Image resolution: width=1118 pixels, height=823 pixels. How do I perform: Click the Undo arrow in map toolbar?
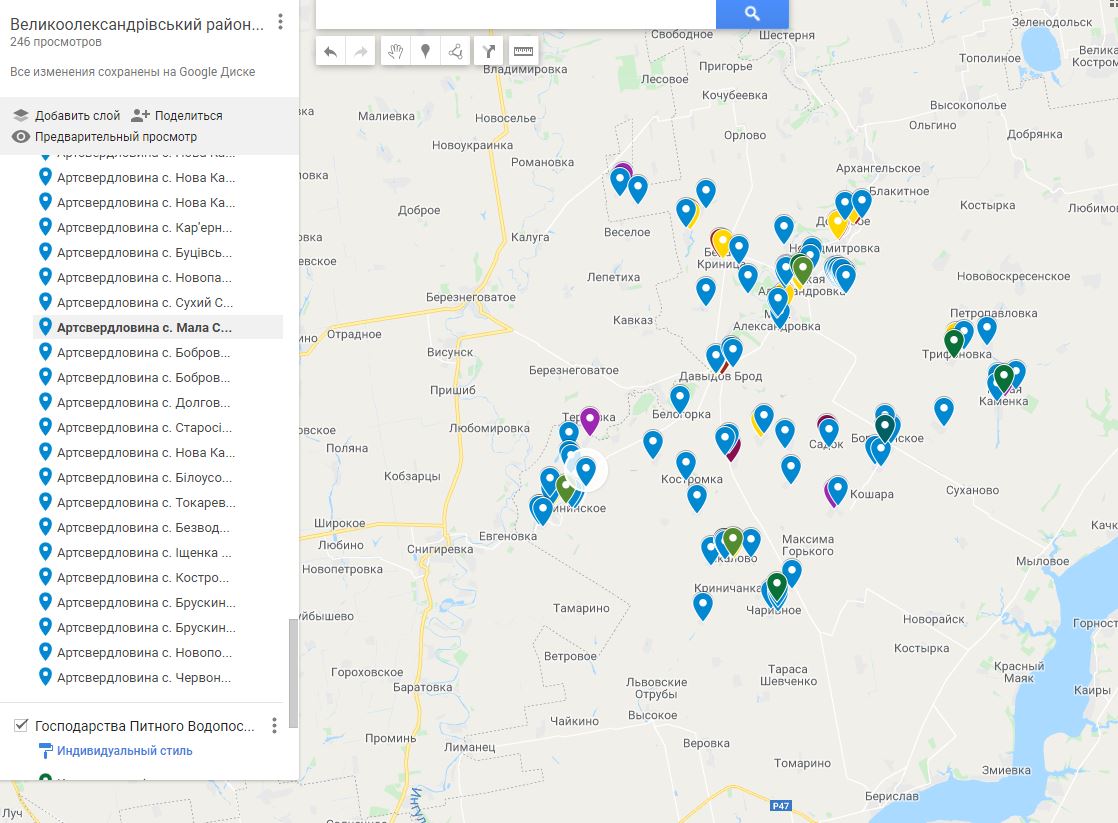coord(331,51)
